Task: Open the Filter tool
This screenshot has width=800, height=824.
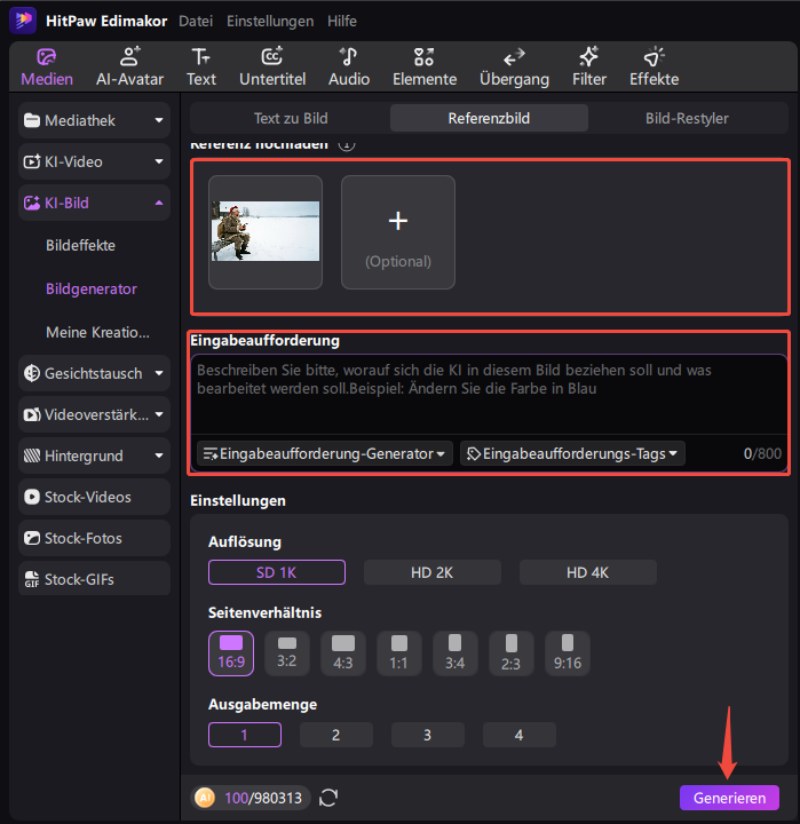Action: pyautogui.click(x=589, y=66)
